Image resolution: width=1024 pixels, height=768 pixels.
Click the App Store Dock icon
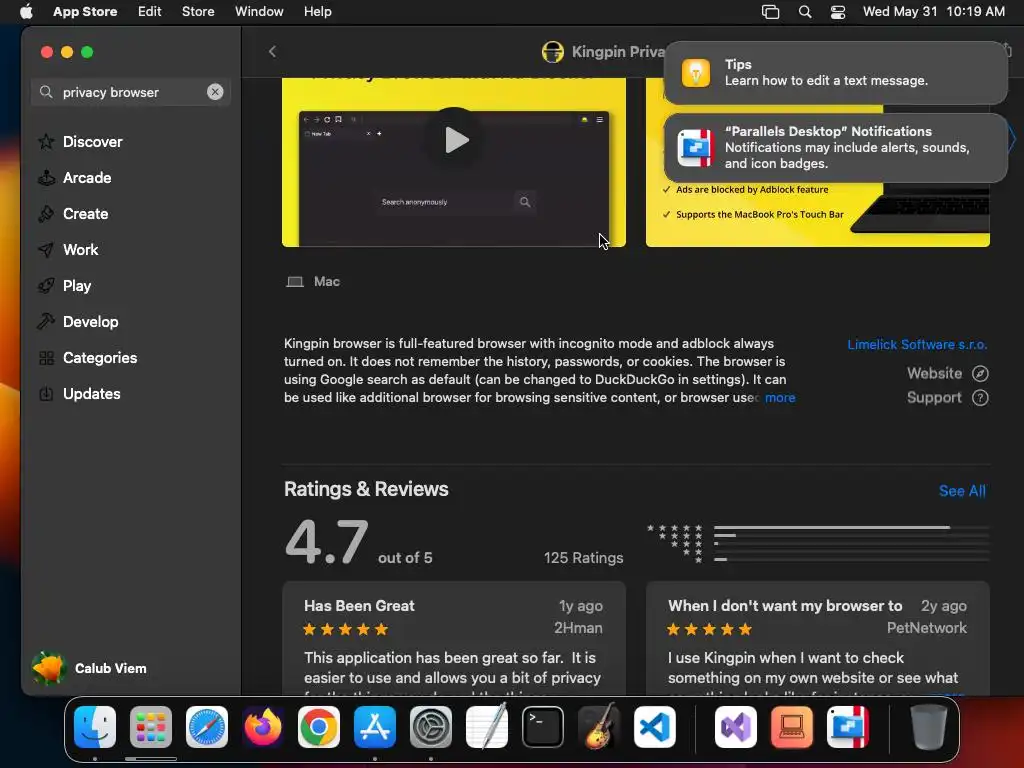pos(375,727)
